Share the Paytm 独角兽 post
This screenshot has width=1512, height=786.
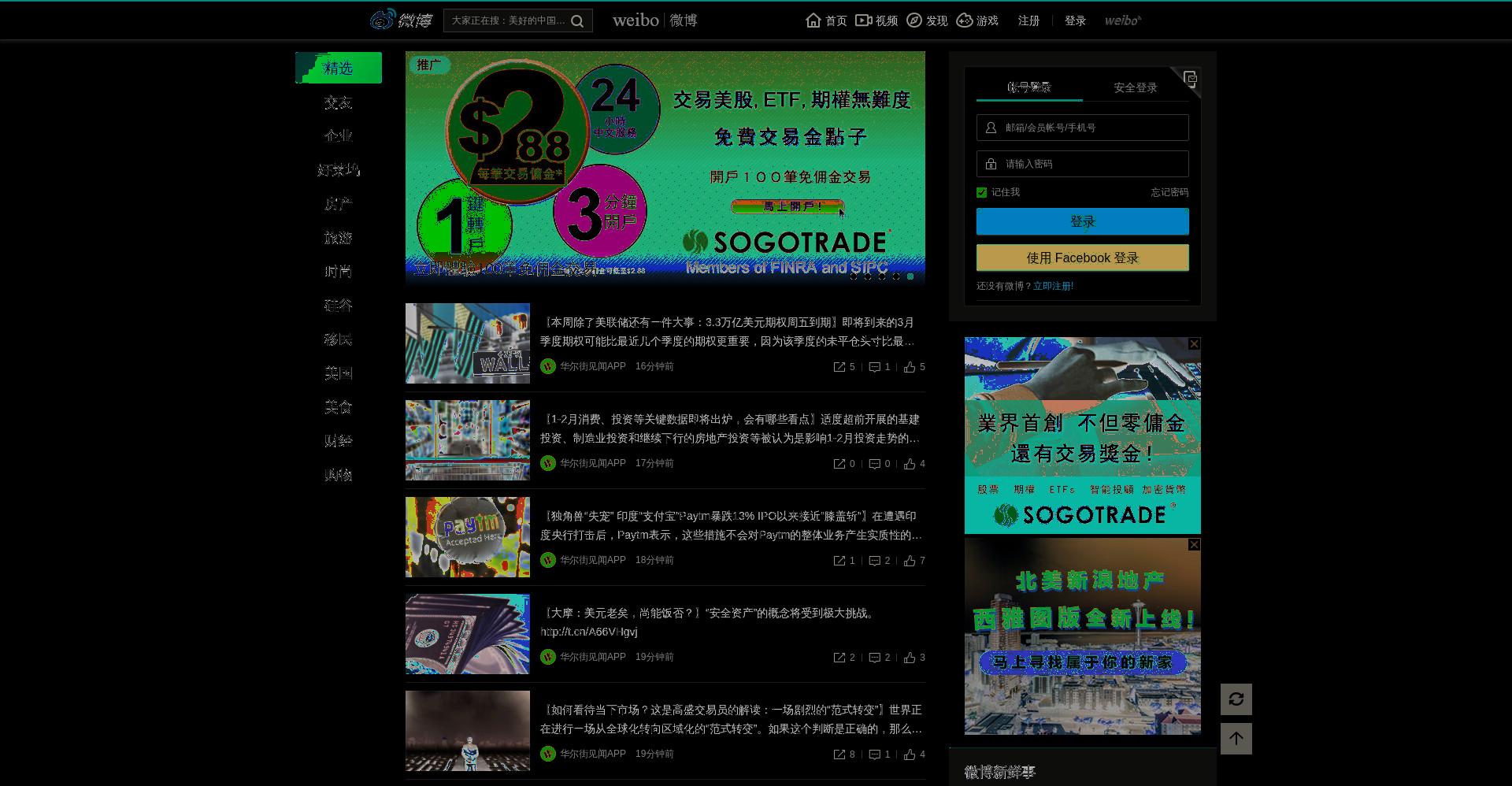pos(839,561)
